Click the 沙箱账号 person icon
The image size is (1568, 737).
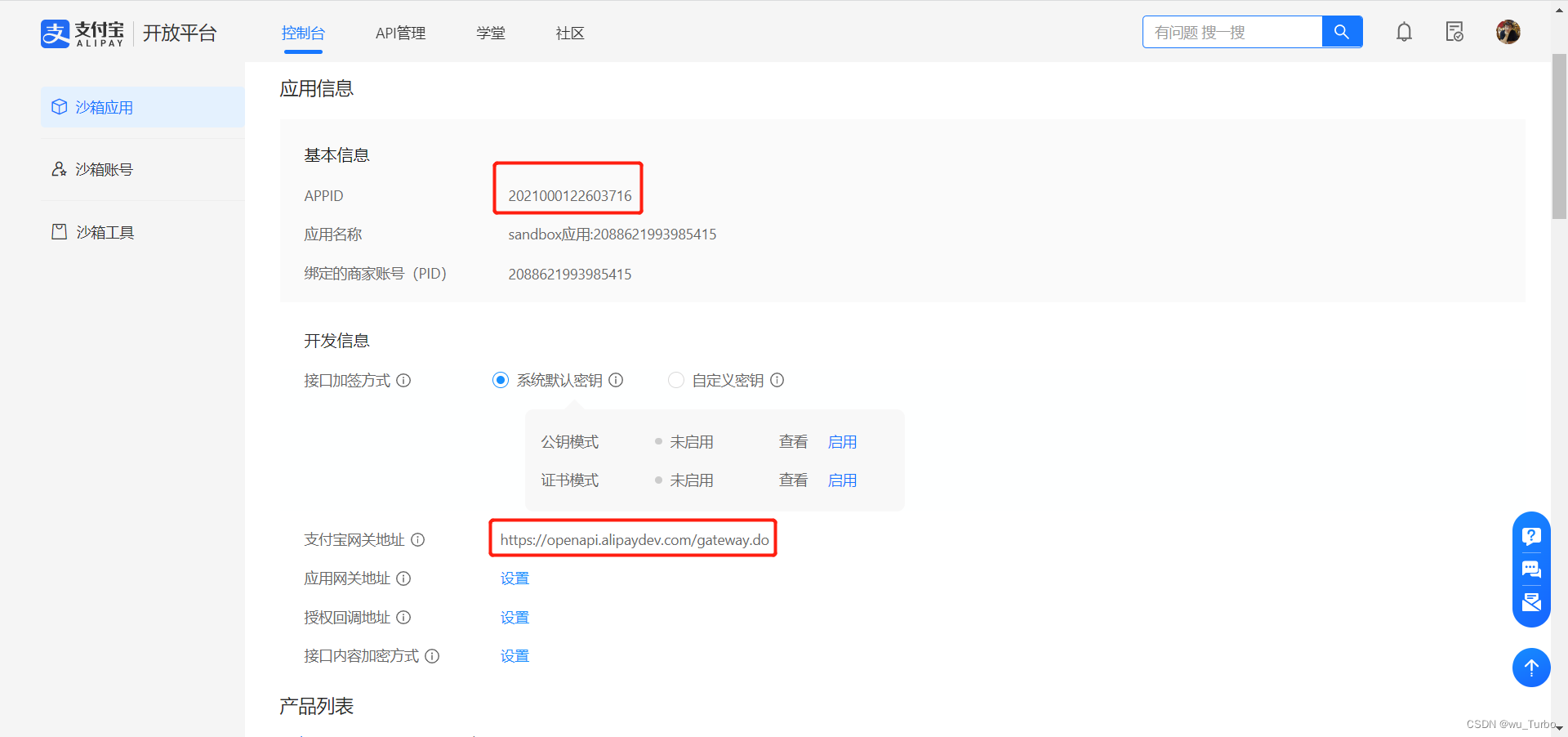(59, 169)
